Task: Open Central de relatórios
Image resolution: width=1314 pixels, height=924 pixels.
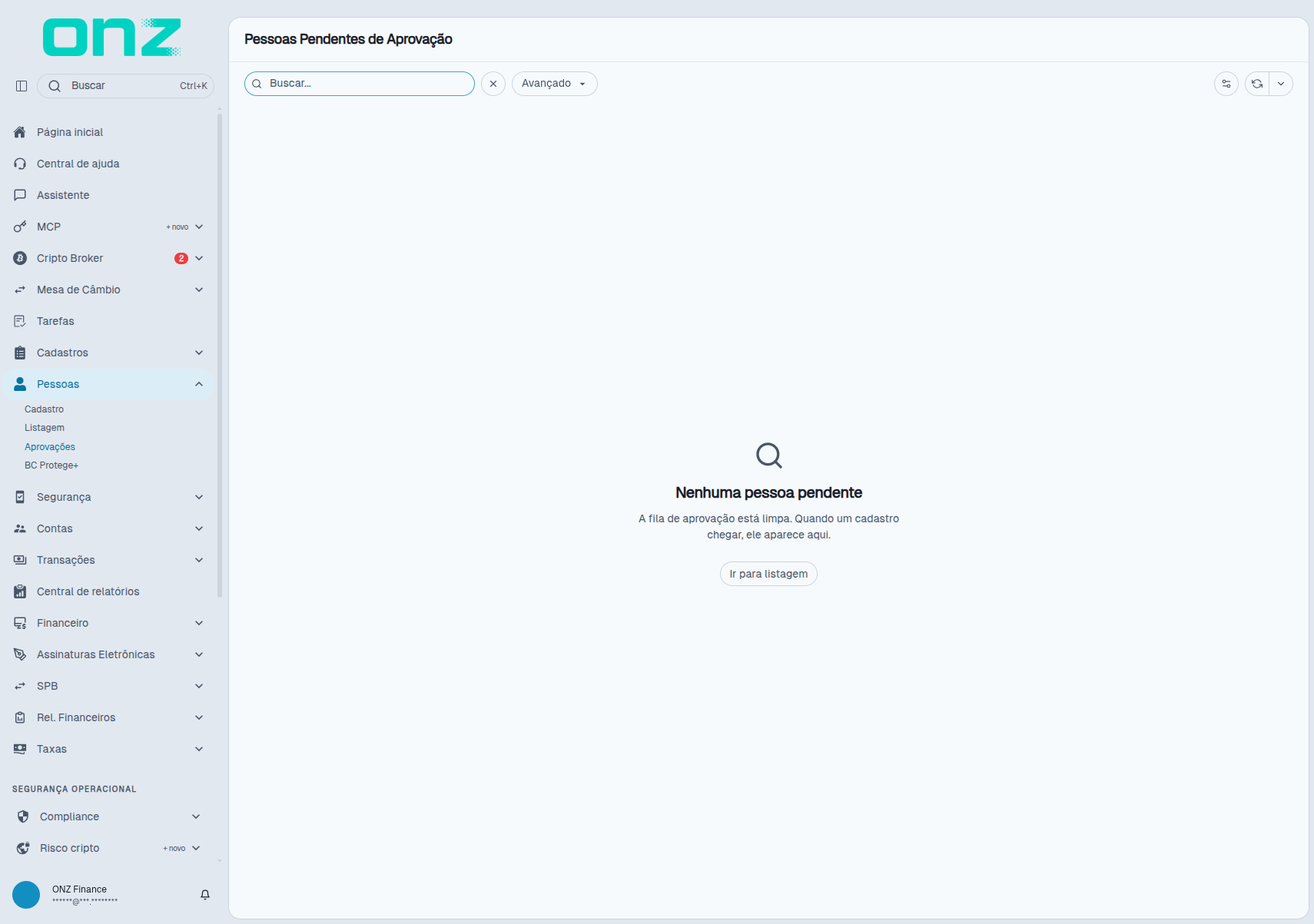Action: point(108,591)
